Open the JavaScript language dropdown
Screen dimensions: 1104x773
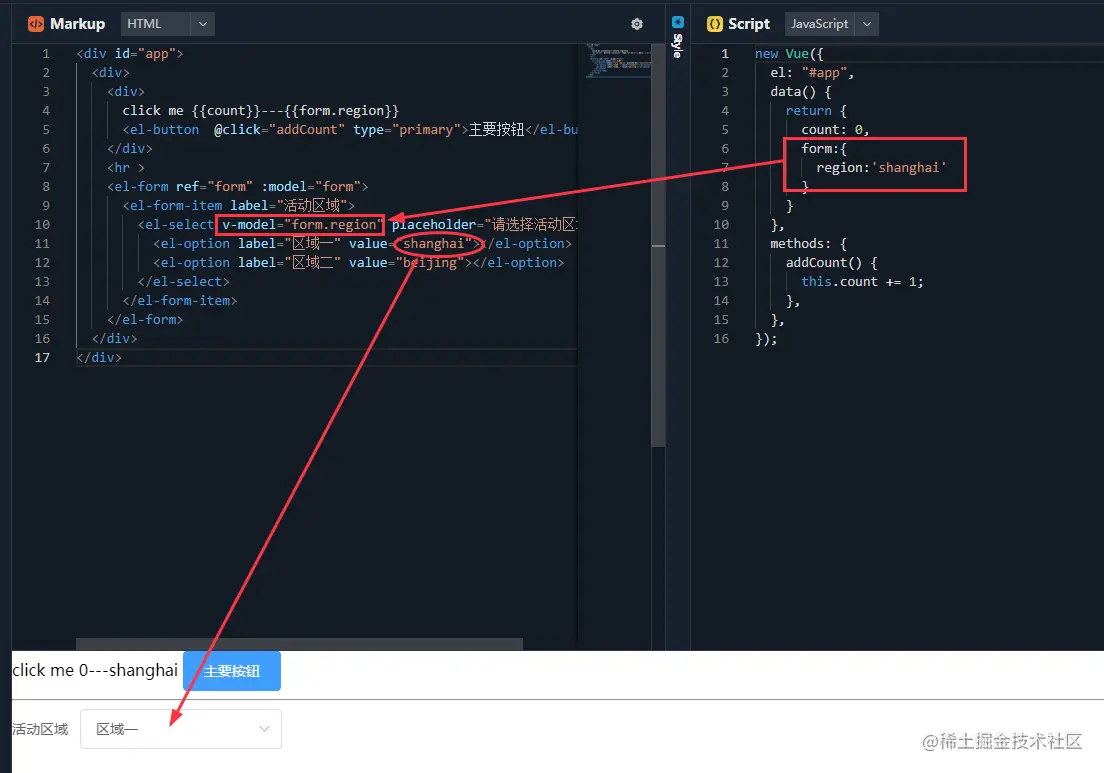tap(832, 24)
